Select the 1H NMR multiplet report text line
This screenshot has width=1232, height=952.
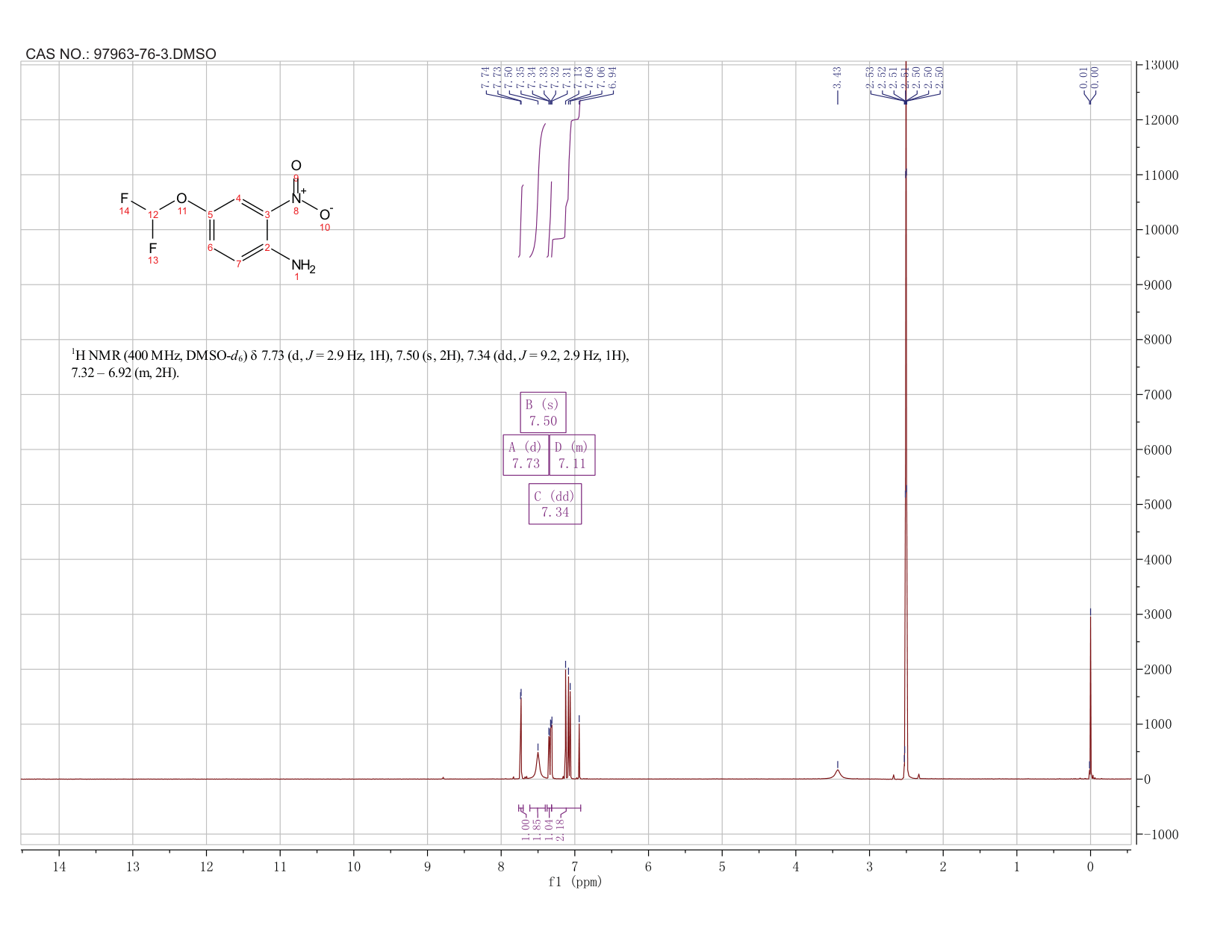tap(350, 355)
